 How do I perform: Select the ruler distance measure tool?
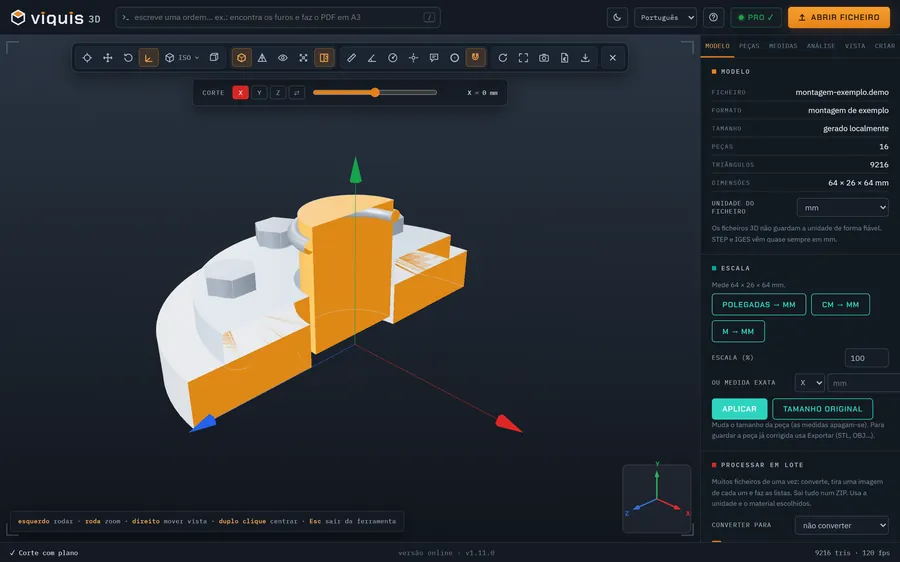[x=351, y=58]
